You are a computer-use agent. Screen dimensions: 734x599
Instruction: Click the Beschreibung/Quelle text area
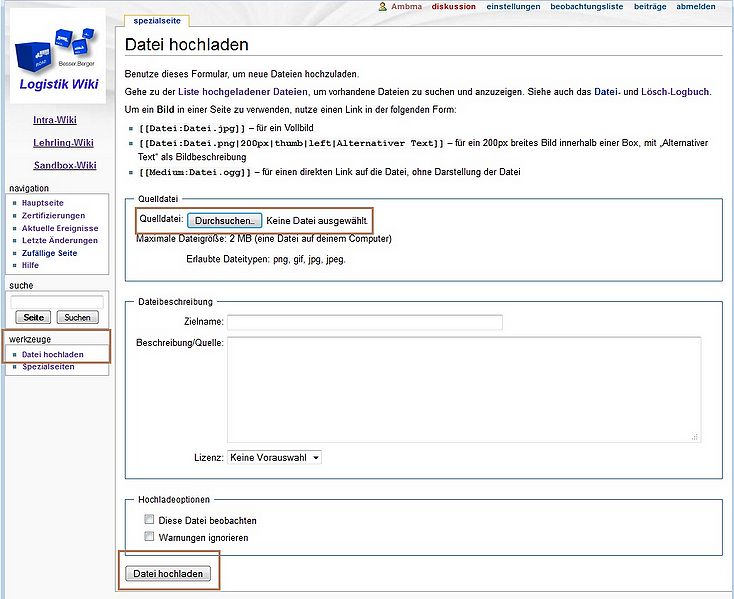pos(464,389)
